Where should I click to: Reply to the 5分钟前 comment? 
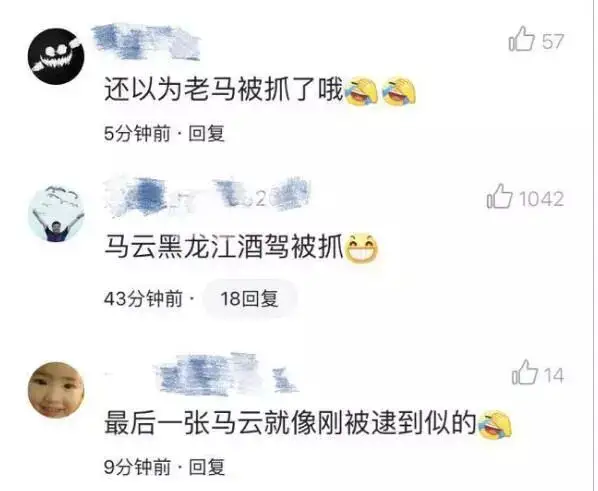pos(206,133)
